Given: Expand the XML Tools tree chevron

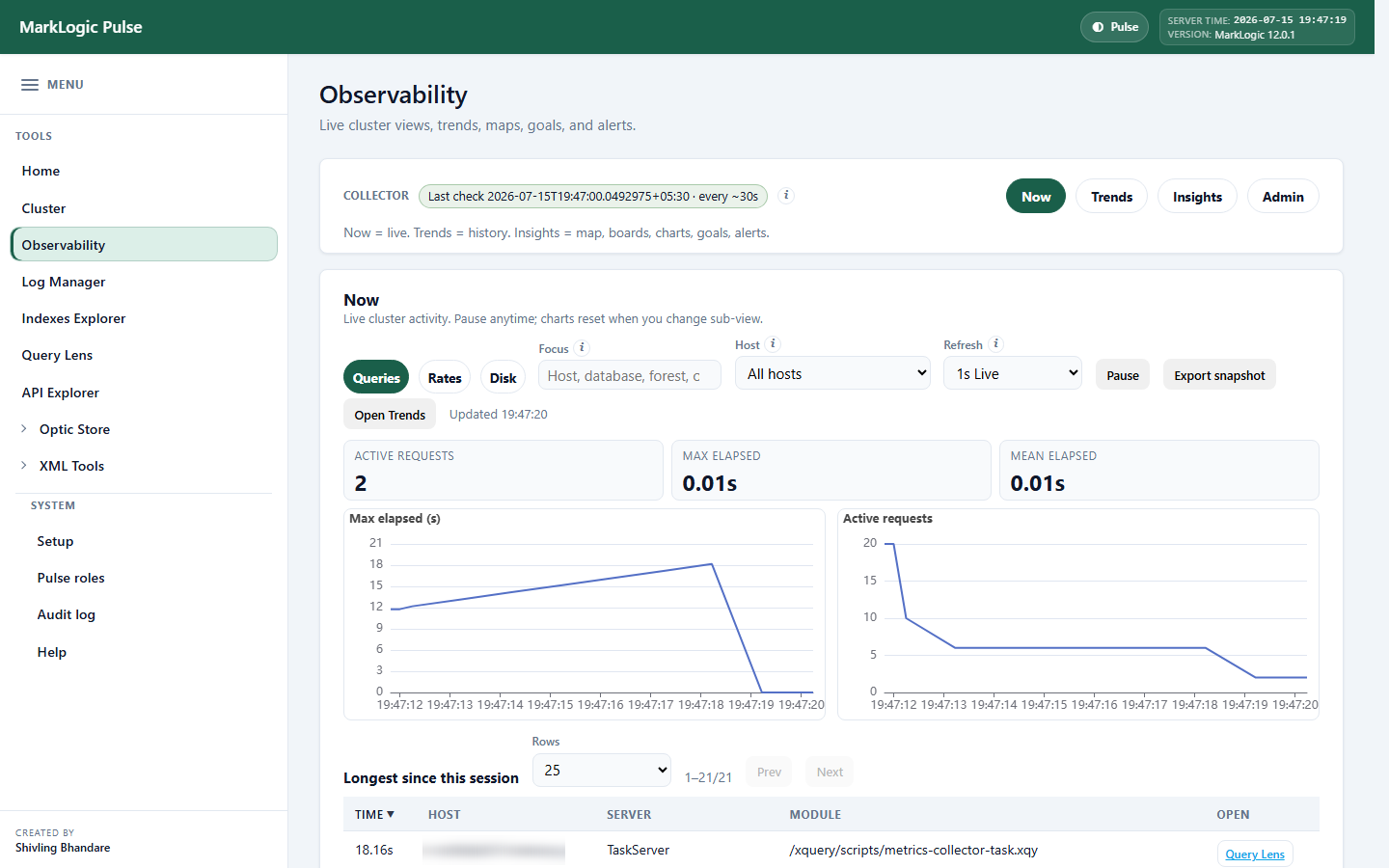Looking at the screenshot, I should click(x=24, y=466).
